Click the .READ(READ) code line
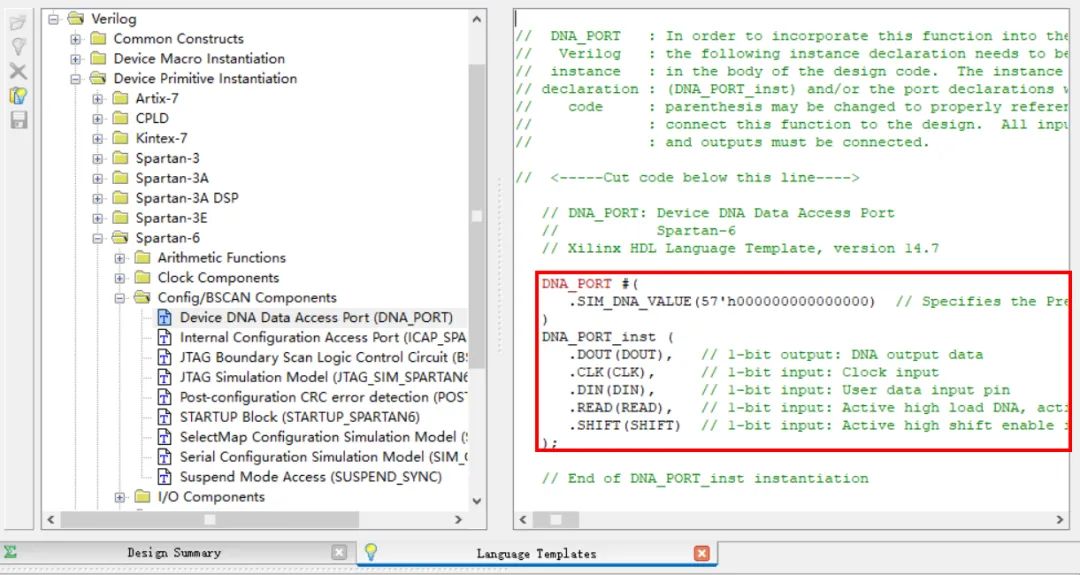The image size is (1080, 575). click(818, 408)
